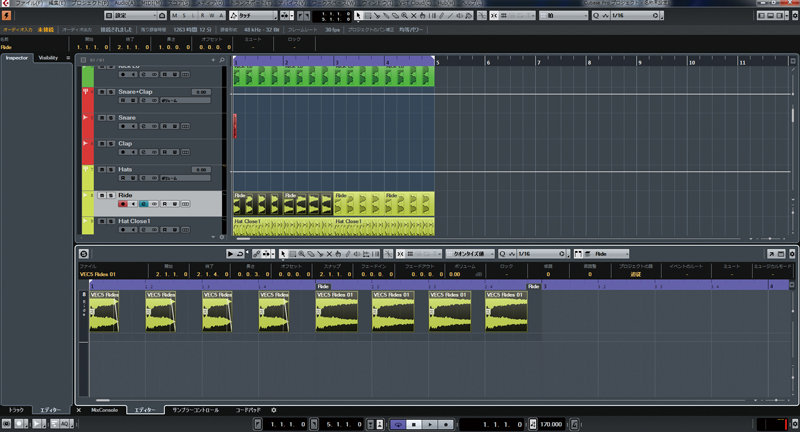Open the MixConsole tab in lower zone
This screenshot has width=800, height=432.
105,410
